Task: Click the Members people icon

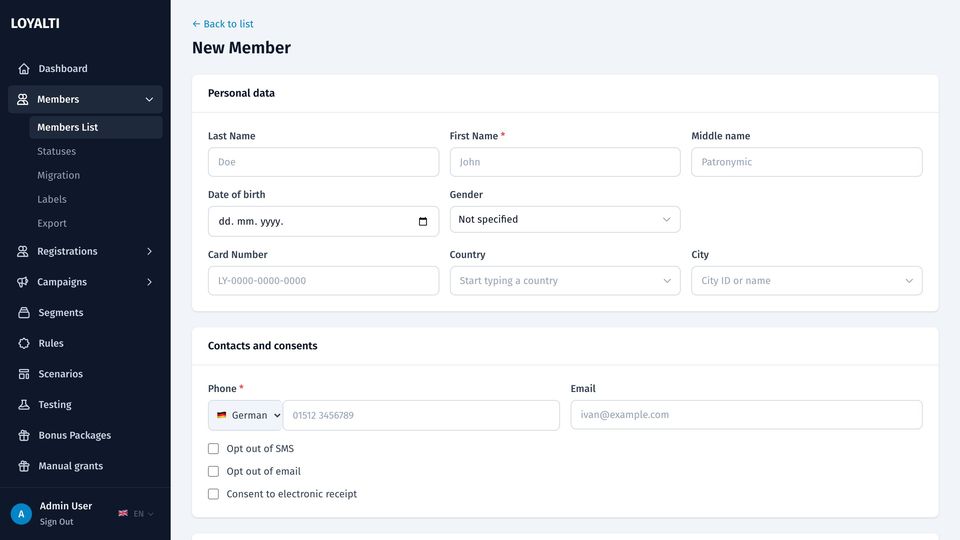Action: click(23, 99)
